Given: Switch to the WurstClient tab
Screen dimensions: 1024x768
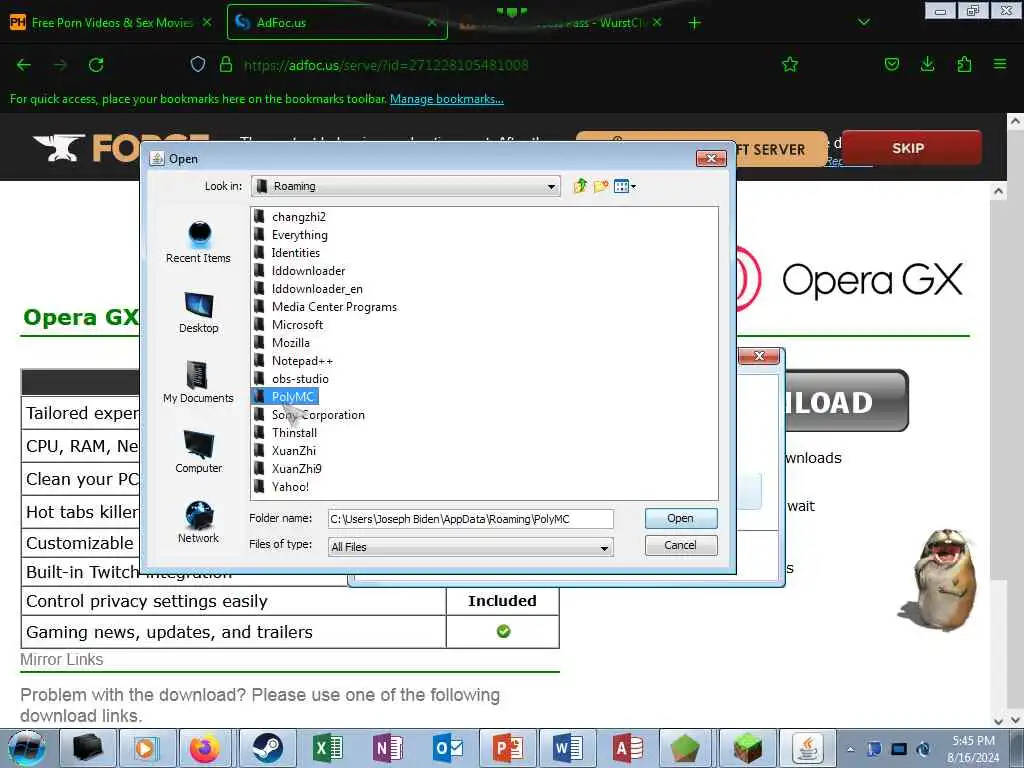Looking at the screenshot, I should click(560, 23).
